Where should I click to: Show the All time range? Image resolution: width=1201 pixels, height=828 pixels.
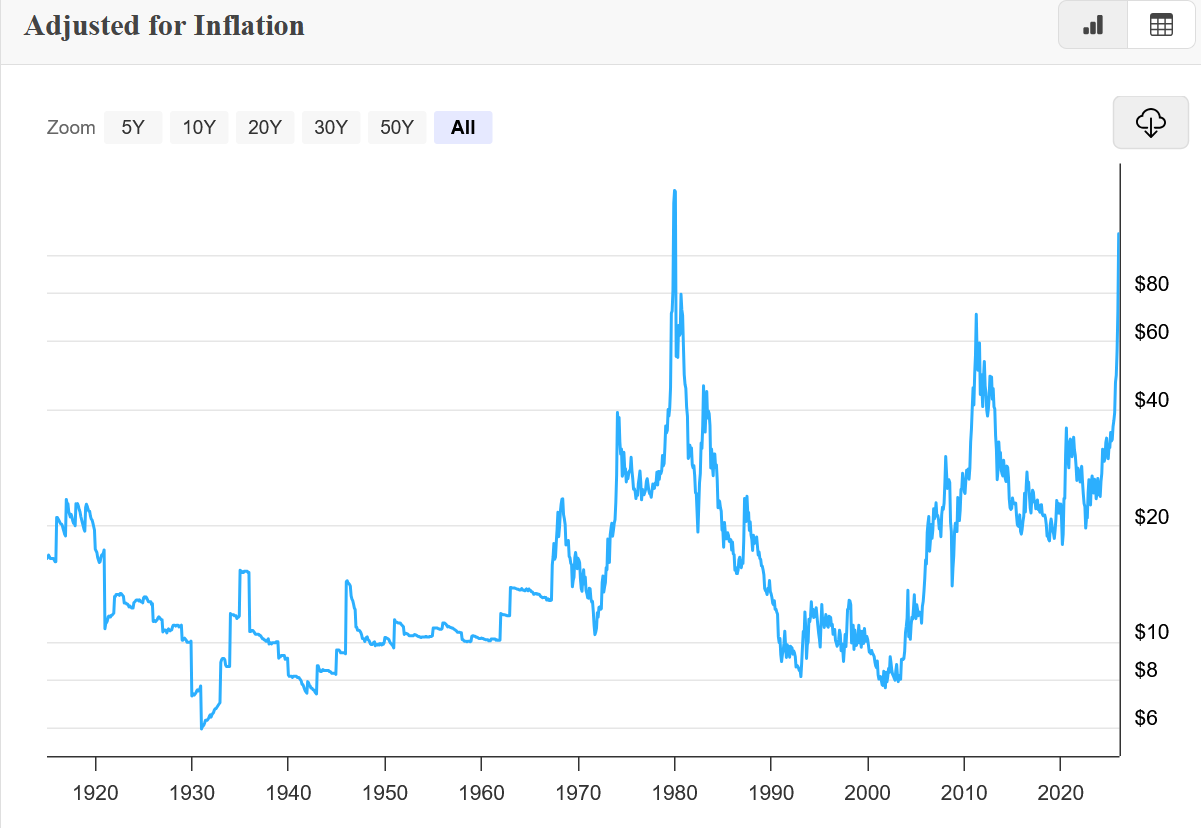[463, 127]
